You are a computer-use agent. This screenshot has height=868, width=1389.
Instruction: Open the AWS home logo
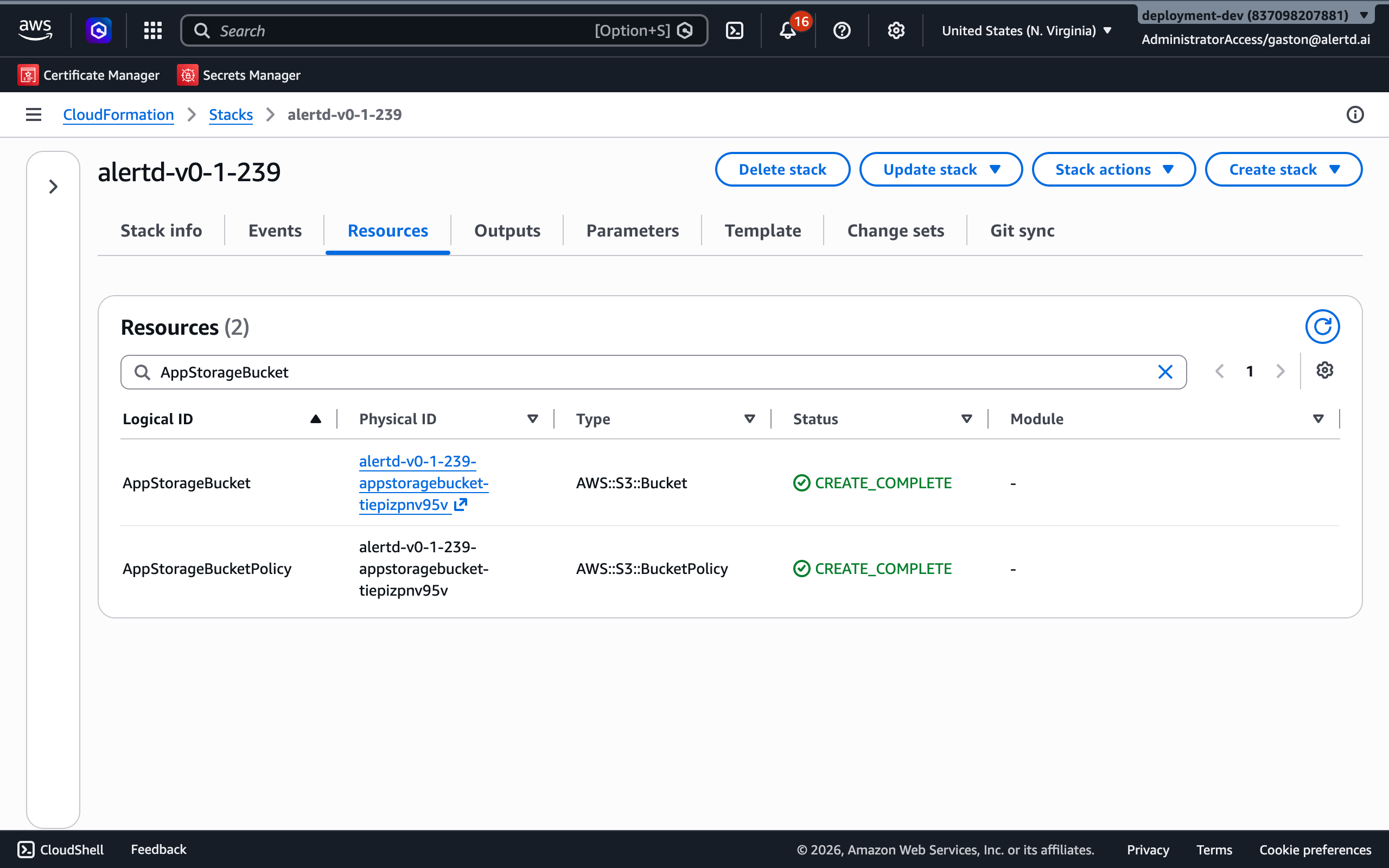36,30
